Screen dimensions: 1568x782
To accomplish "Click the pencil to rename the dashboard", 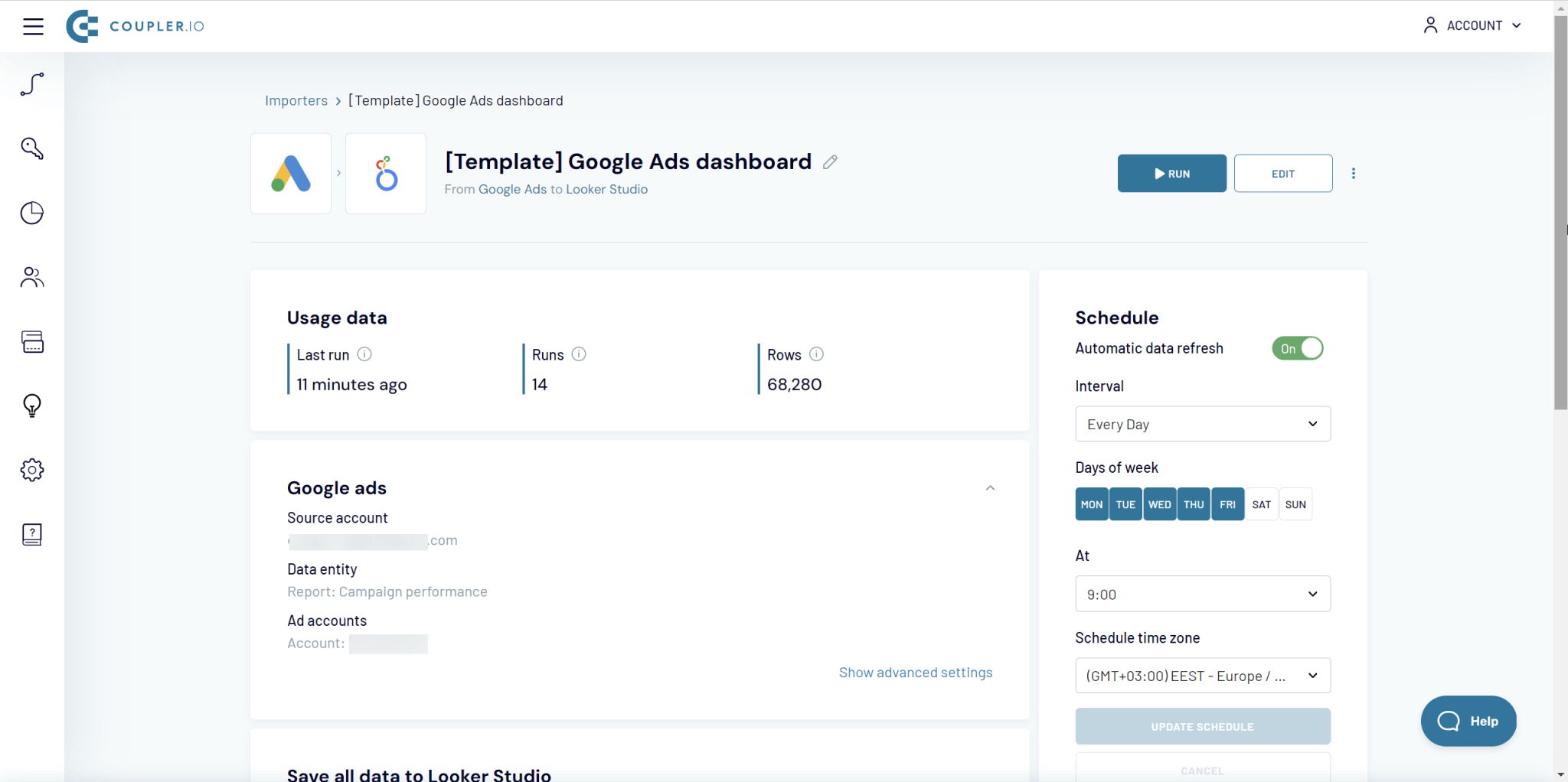I will (x=829, y=161).
